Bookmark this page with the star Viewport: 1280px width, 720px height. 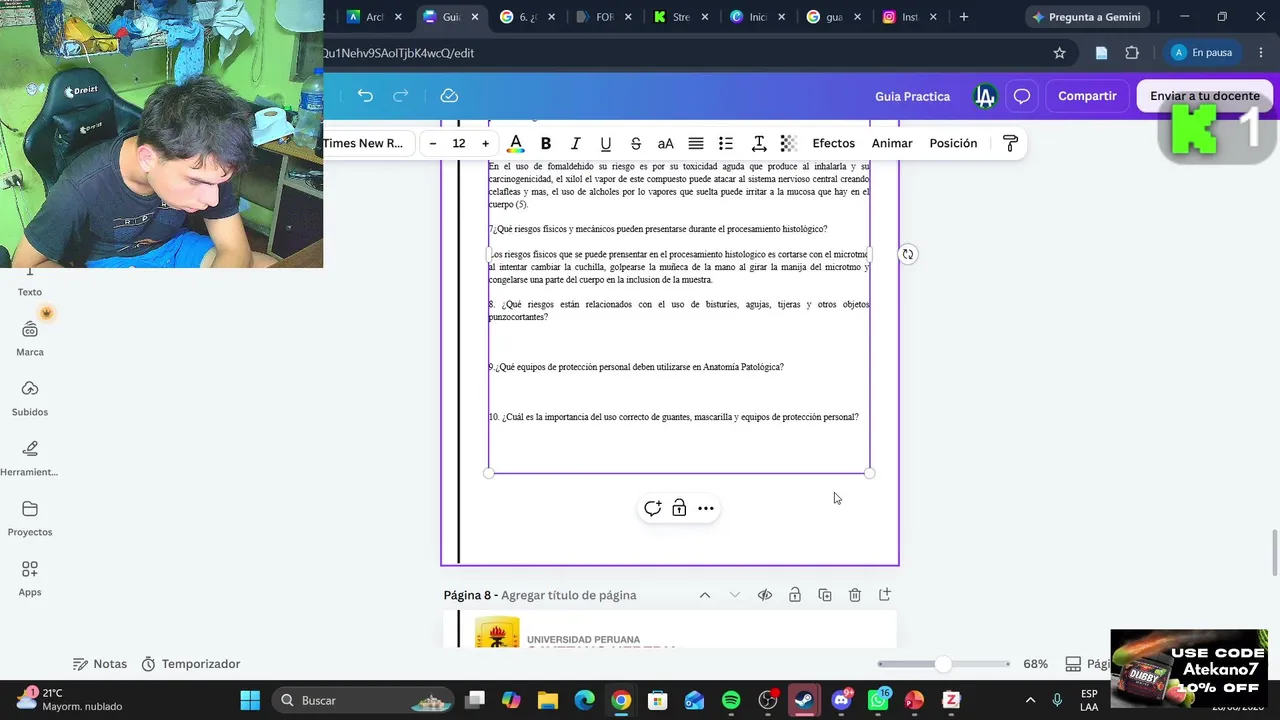1059,53
